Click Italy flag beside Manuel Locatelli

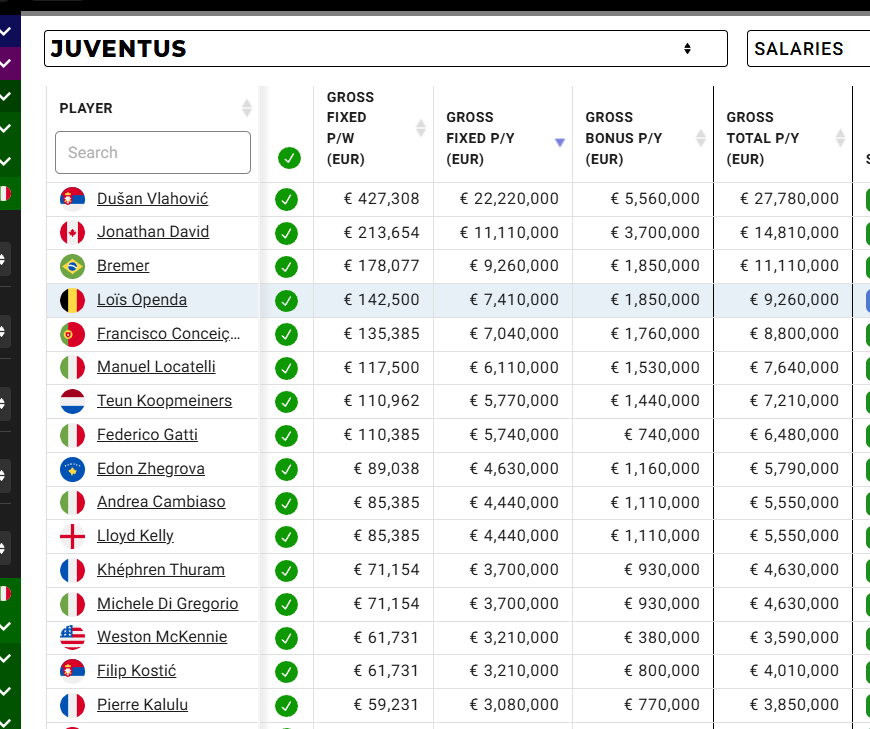pos(73,367)
